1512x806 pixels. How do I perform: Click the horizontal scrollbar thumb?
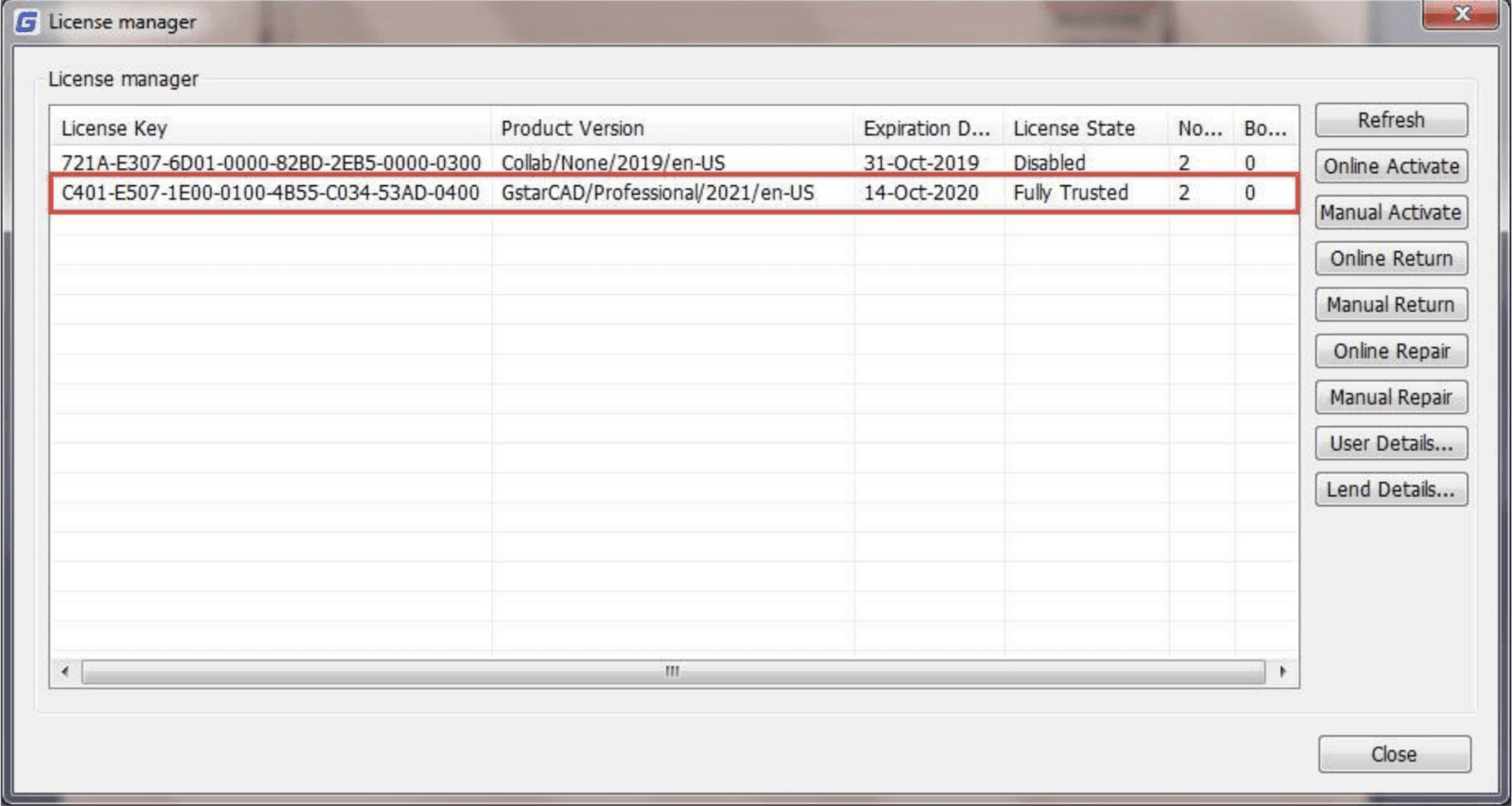672,672
